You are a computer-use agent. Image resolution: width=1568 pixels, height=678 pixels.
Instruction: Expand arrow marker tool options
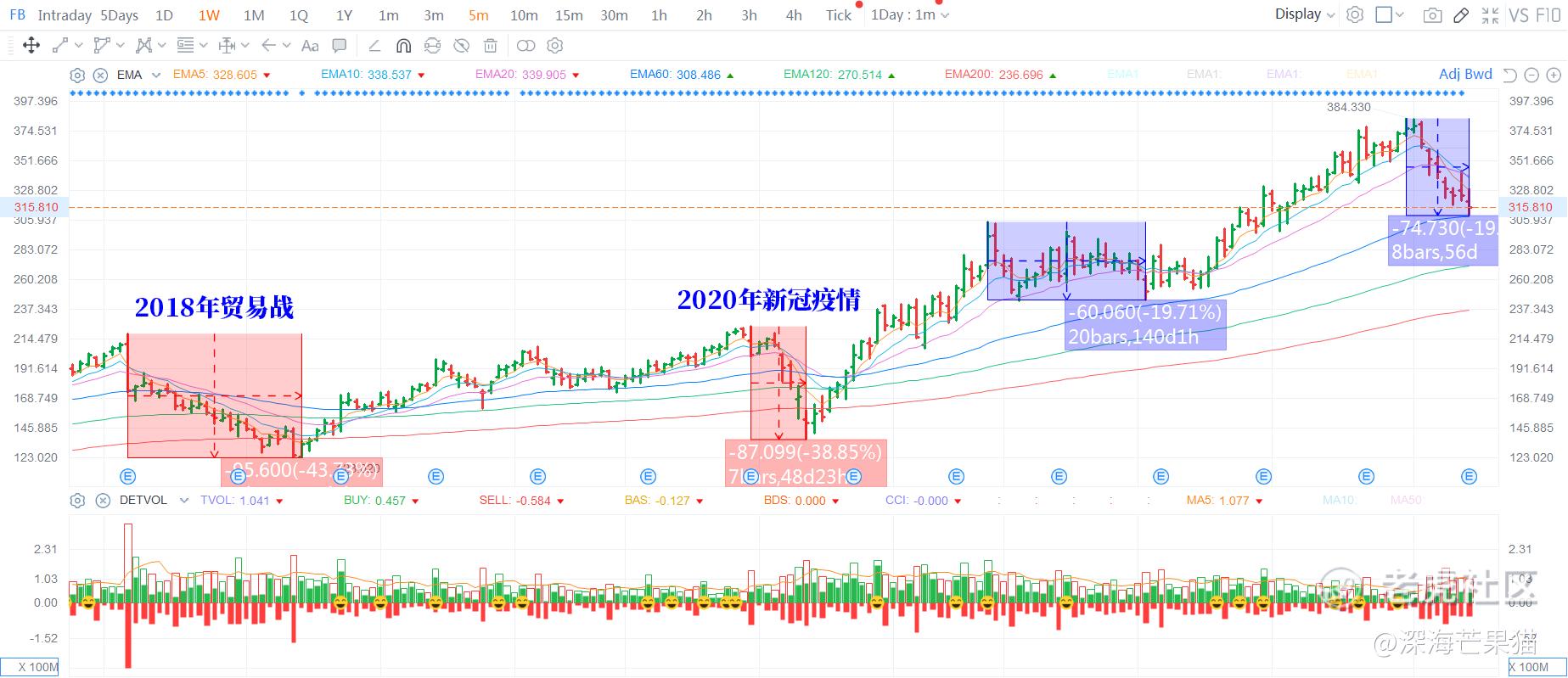[287, 46]
